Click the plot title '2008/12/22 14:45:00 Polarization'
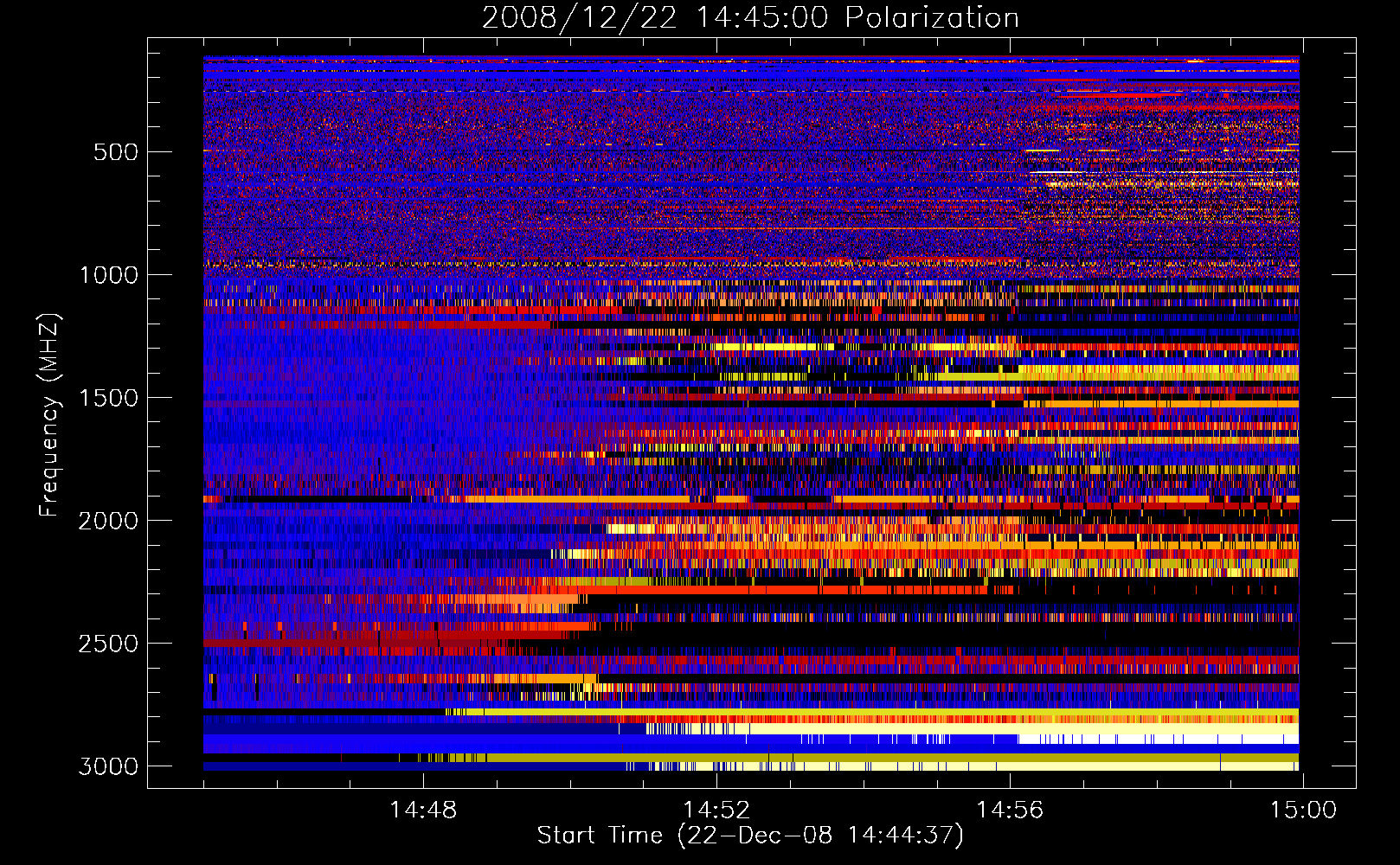 pos(750,17)
